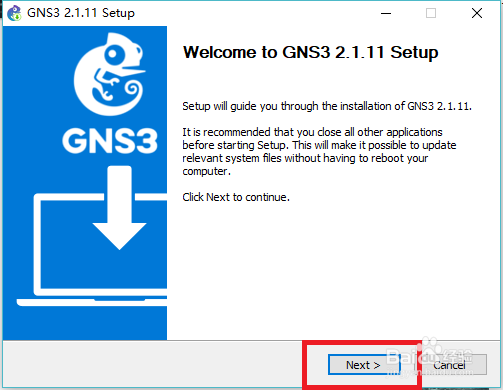The image size is (503, 390).
Task: Click the Next > button
Action: [x=364, y=365]
